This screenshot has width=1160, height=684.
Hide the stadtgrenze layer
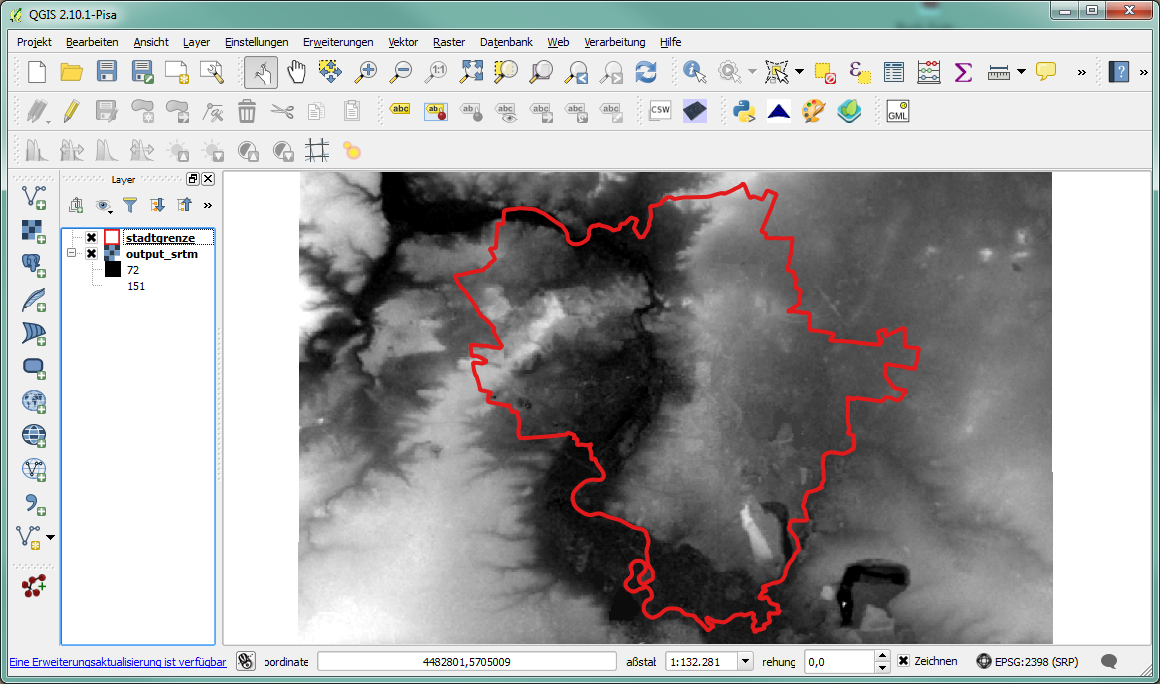point(91,238)
